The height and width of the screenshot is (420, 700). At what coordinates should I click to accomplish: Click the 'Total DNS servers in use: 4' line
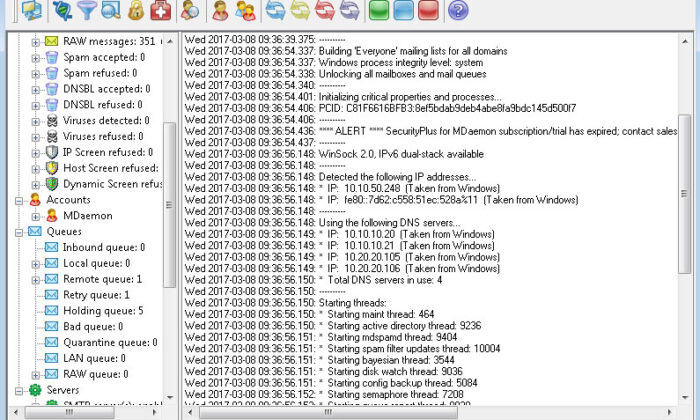[313, 280]
